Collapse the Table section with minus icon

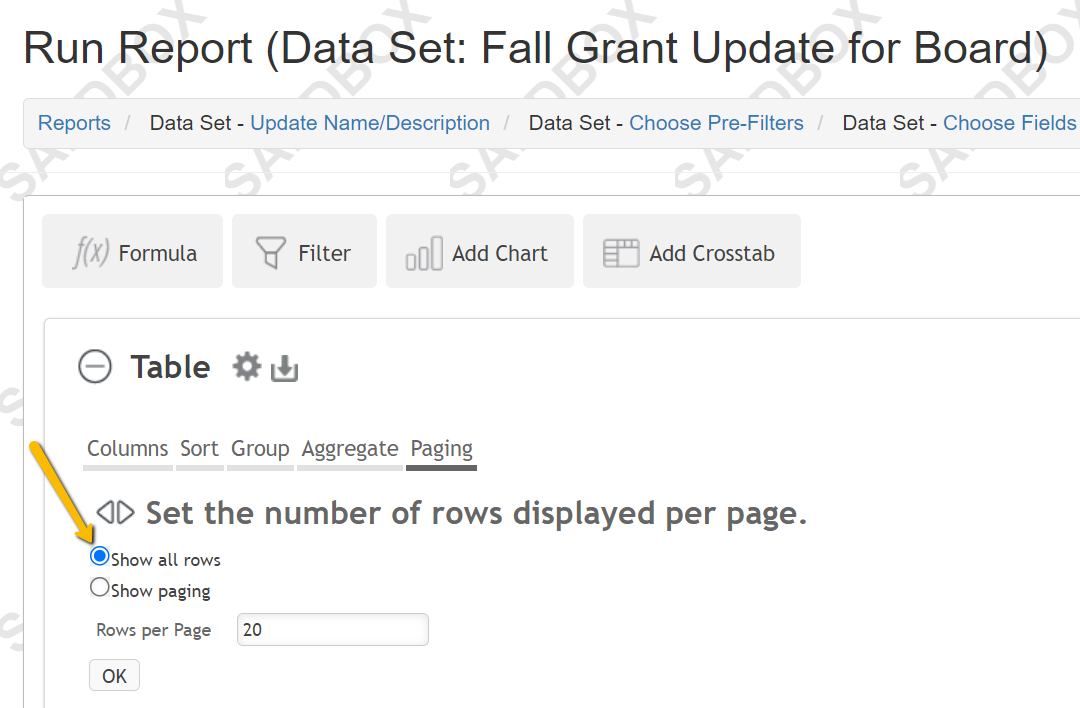94,366
